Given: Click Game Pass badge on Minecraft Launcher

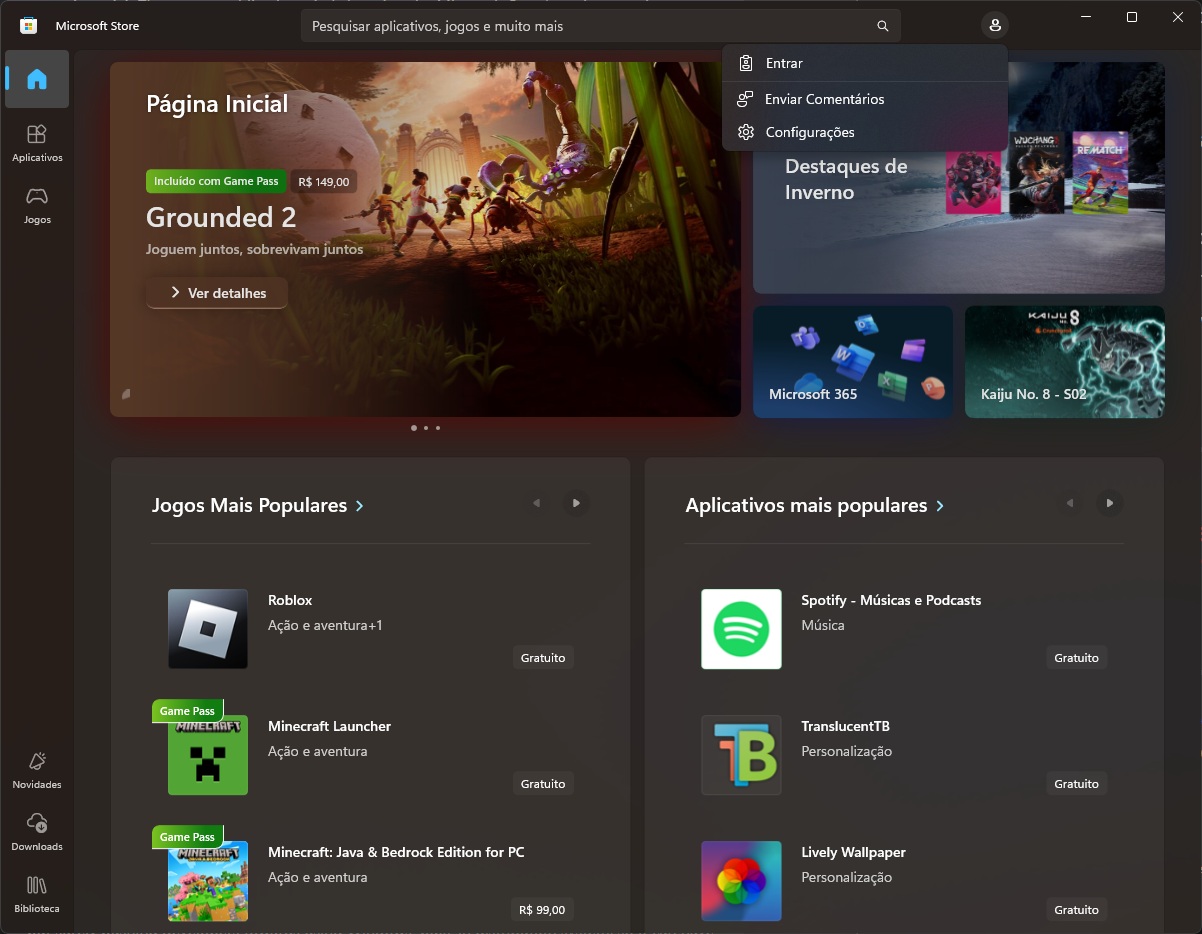Looking at the screenshot, I should [x=188, y=711].
